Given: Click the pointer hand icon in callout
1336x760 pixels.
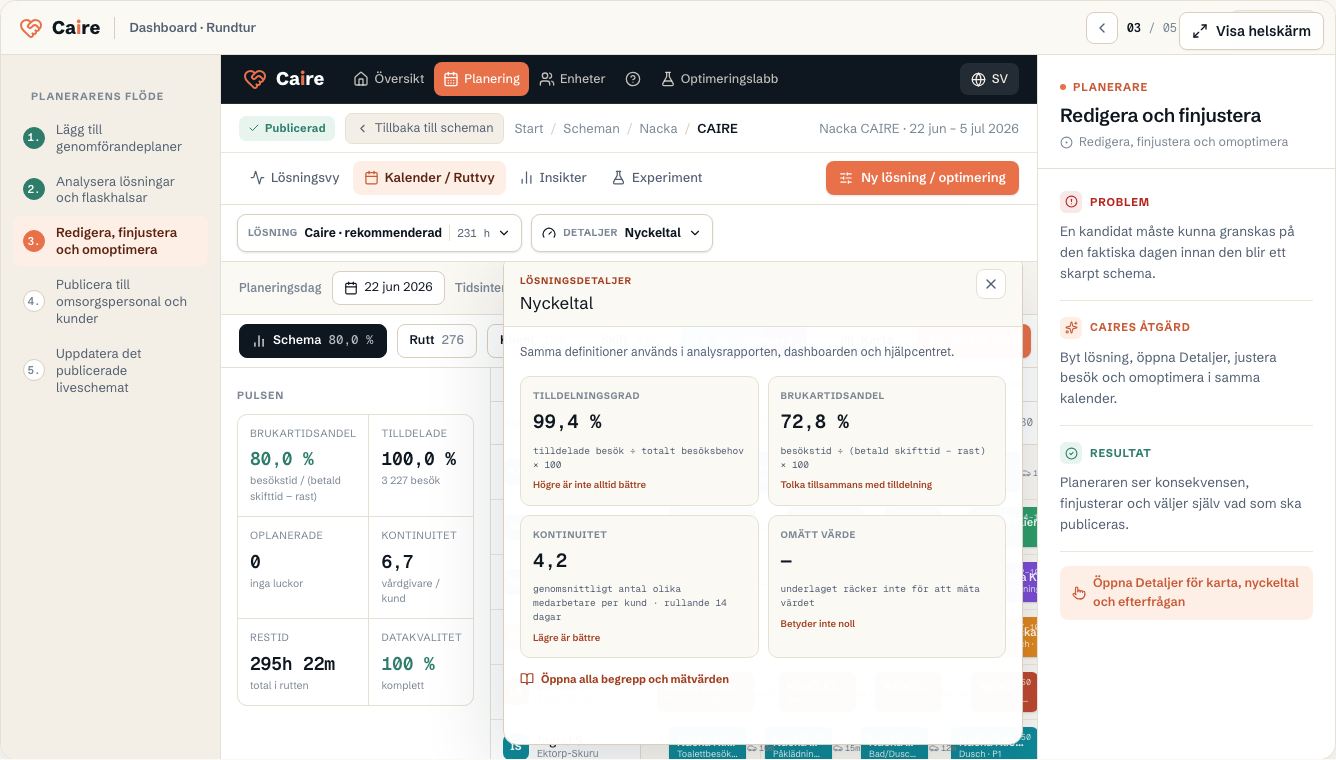Looking at the screenshot, I should tap(1079, 593).
